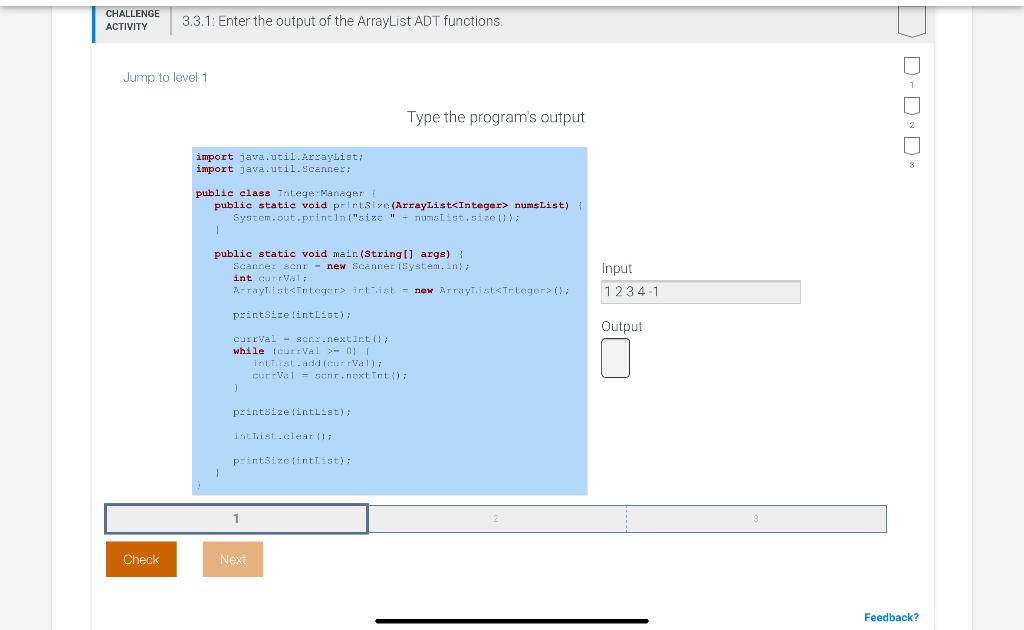The height and width of the screenshot is (630, 1024).
Task: Click the Output answer entry box
Action: pyautogui.click(x=615, y=357)
